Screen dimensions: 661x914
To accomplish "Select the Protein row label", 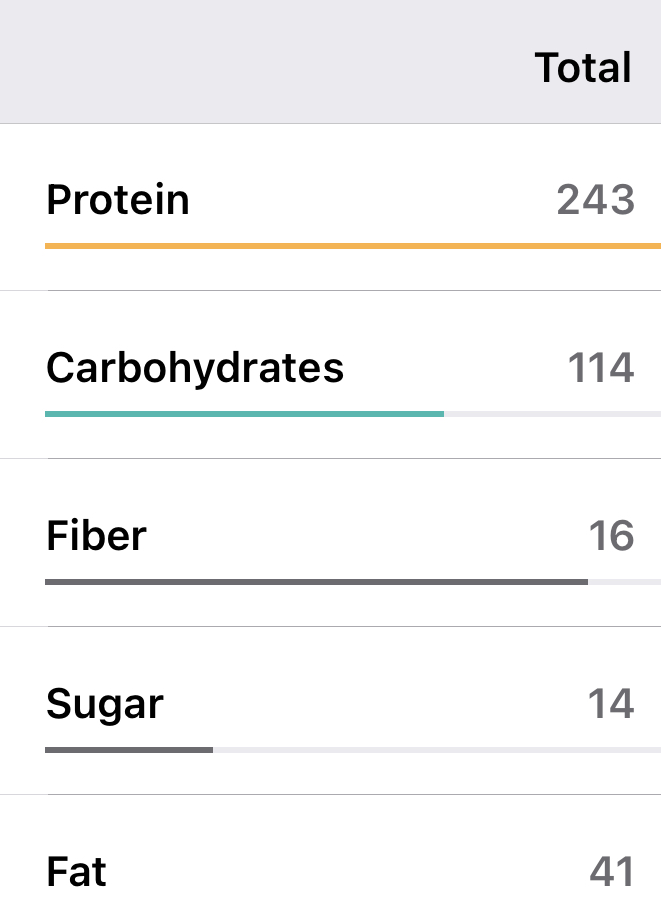I will [118, 200].
